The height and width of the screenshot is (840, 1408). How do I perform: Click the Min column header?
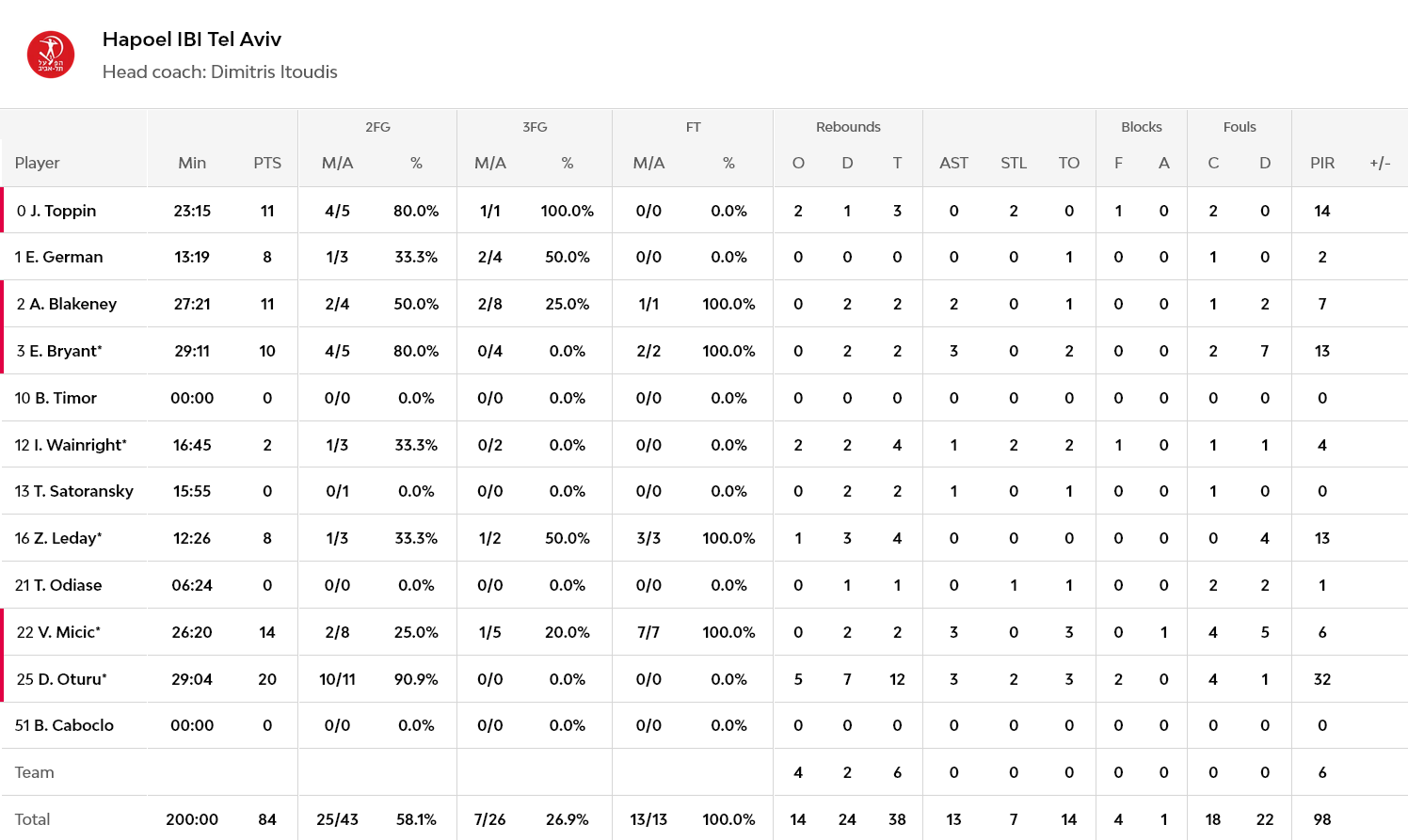pos(192,163)
